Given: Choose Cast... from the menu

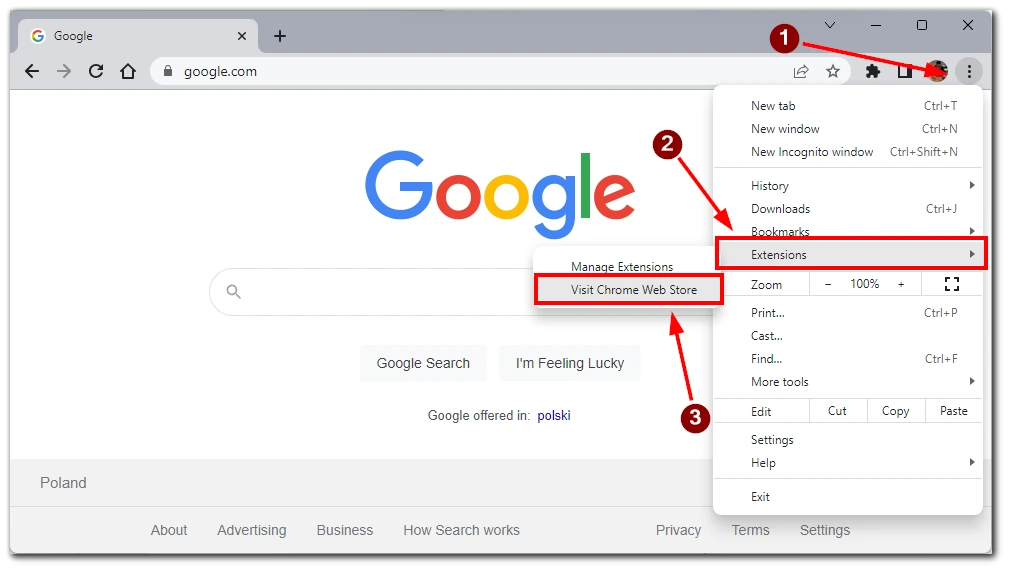Looking at the screenshot, I should (848, 336).
